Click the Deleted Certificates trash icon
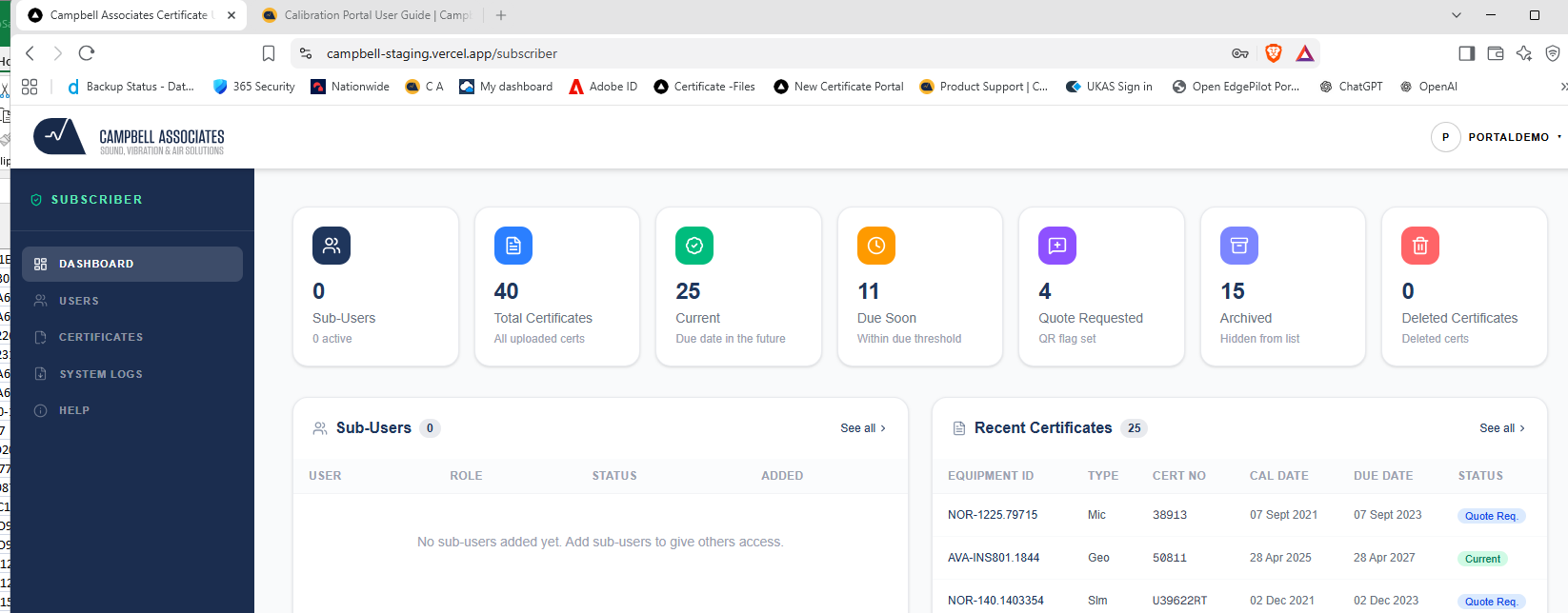Viewport: 1568px width, 613px height. [1420, 246]
